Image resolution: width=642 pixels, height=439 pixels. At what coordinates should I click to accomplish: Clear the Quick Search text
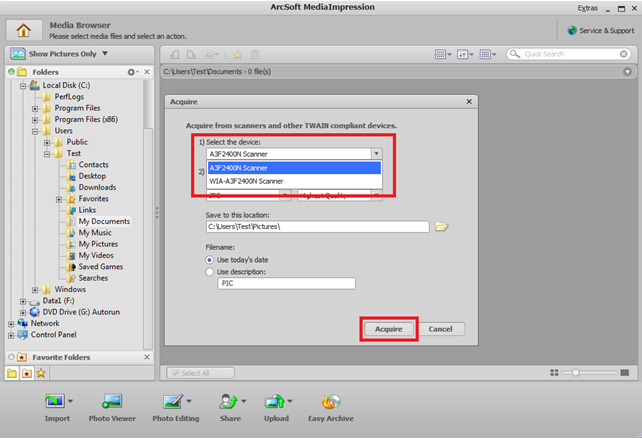pos(624,54)
